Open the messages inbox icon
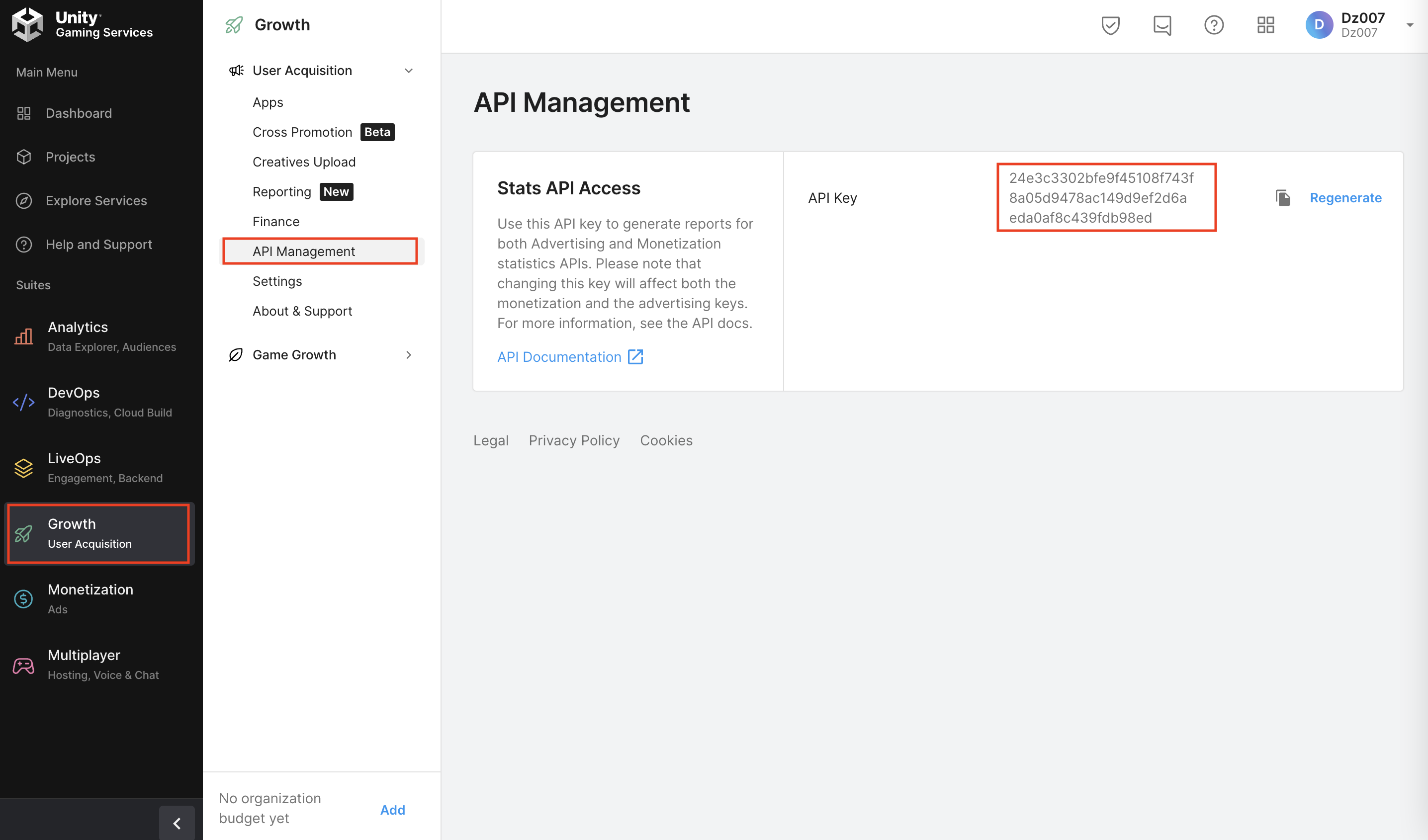 click(1161, 25)
